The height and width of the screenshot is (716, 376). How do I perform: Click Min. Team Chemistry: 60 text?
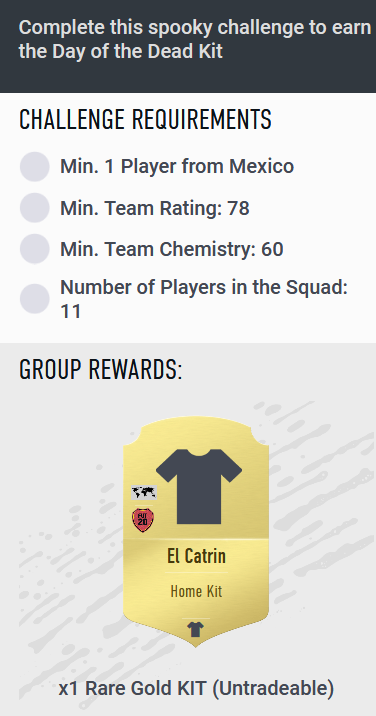pos(172,249)
